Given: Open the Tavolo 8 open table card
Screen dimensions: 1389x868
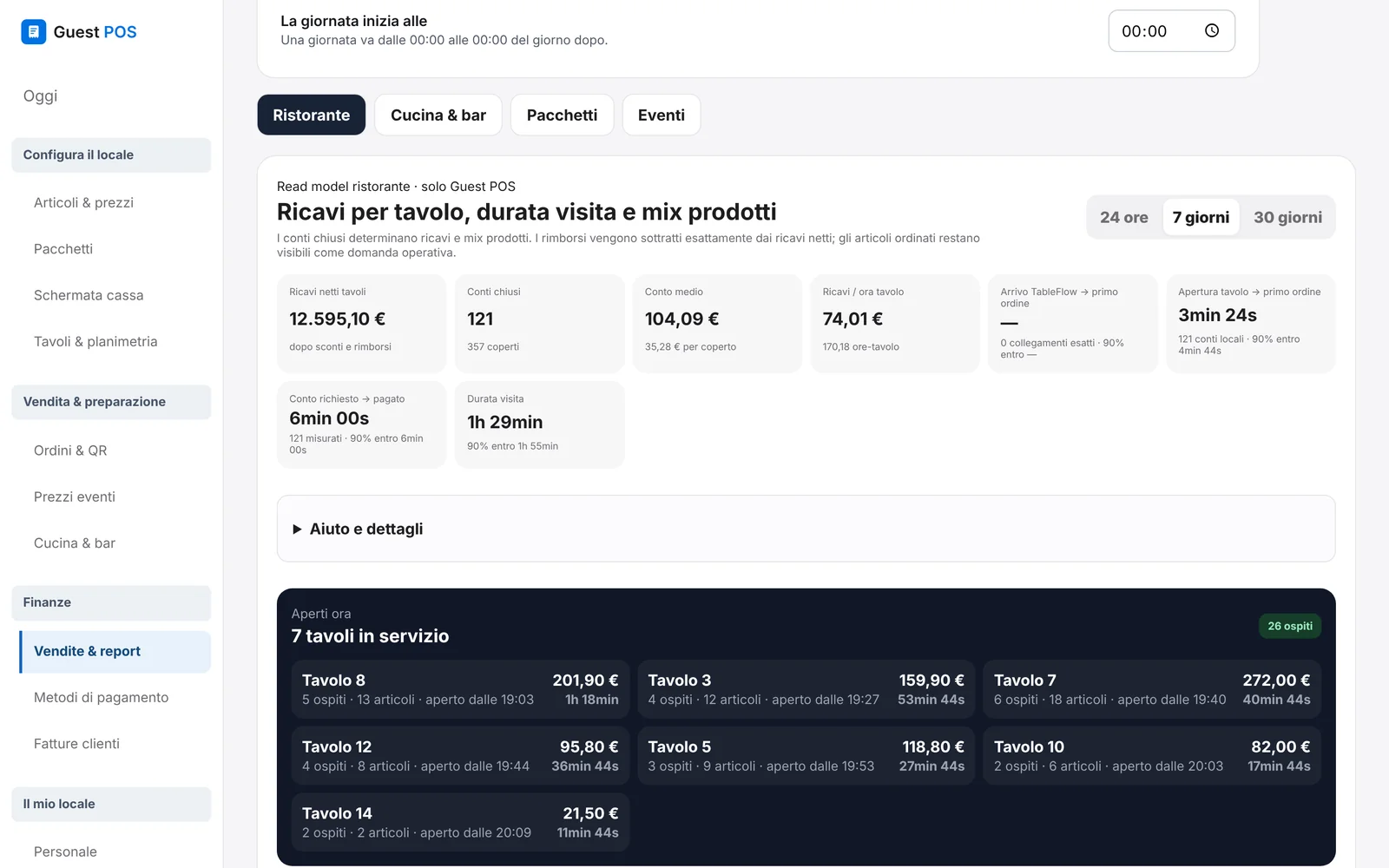Looking at the screenshot, I should [x=460, y=689].
